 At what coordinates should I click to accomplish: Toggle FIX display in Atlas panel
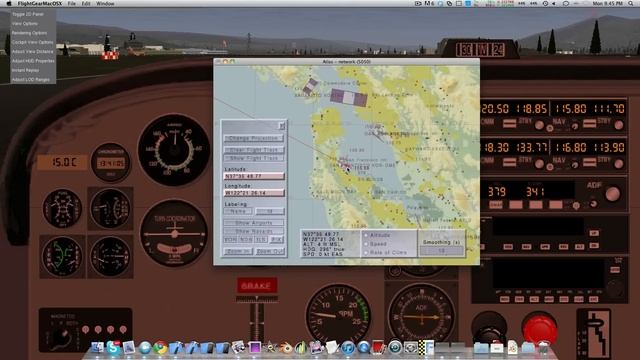click(x=276, y=240)
